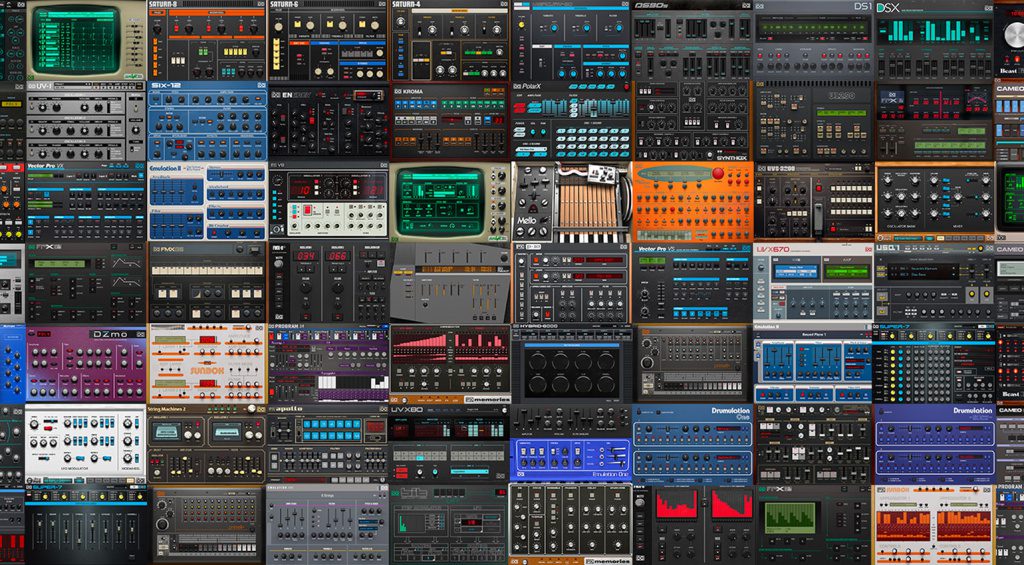Open the blue Drumulation One panel
The image size is (1024, 565).
click(692, 445)
